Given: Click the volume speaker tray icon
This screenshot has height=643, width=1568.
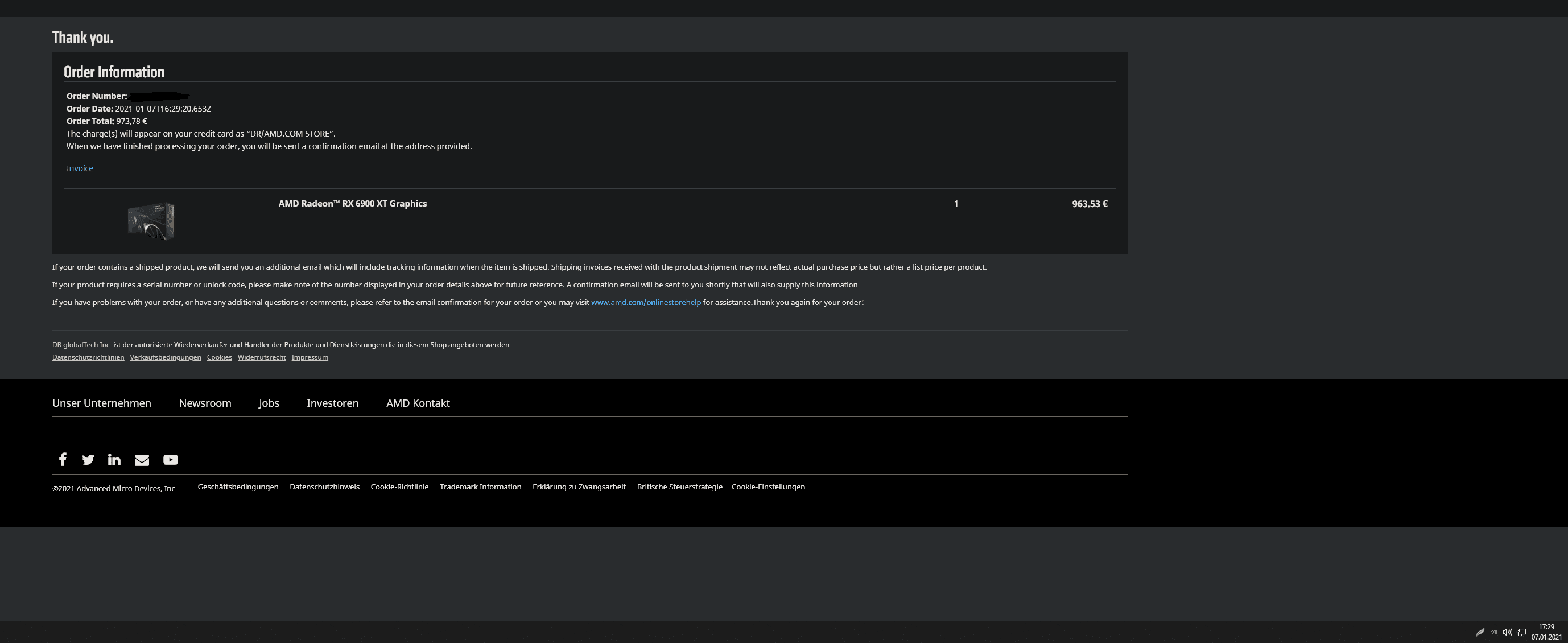Looking at the screenshot, I should tap(1507, 632).
